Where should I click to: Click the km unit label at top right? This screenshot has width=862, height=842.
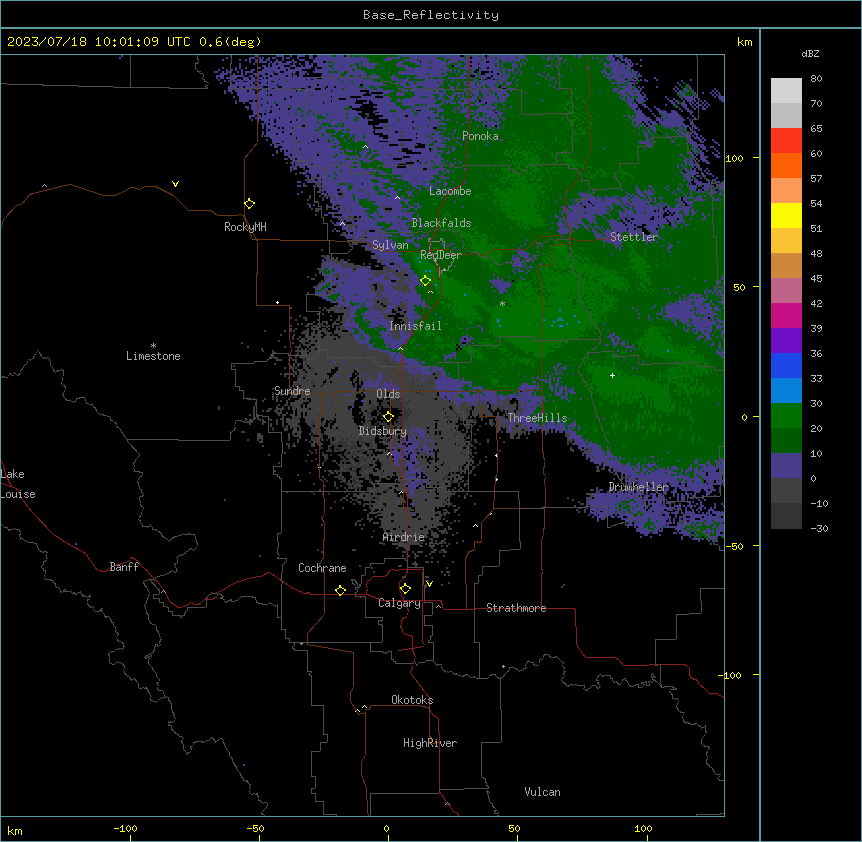click(745, 42)
